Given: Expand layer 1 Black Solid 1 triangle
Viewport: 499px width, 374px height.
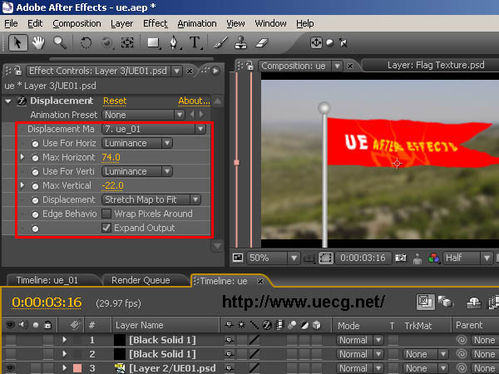Looking at the screenshot, I should point(64,340).
